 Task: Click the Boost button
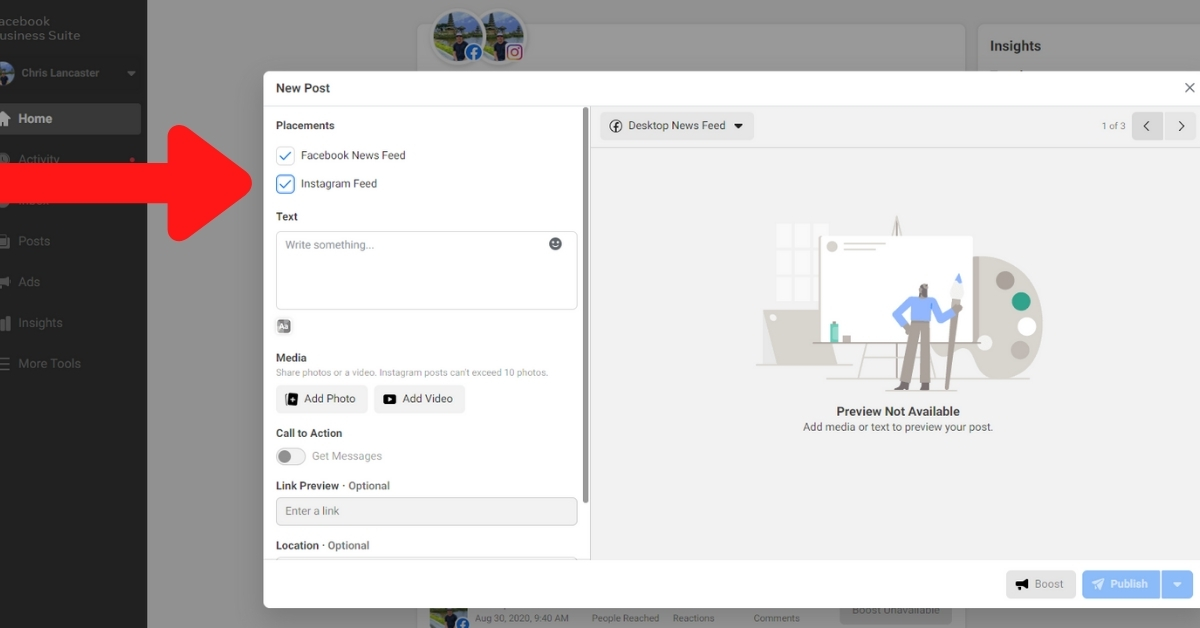pyautogui.click(x=1041, y=584)
